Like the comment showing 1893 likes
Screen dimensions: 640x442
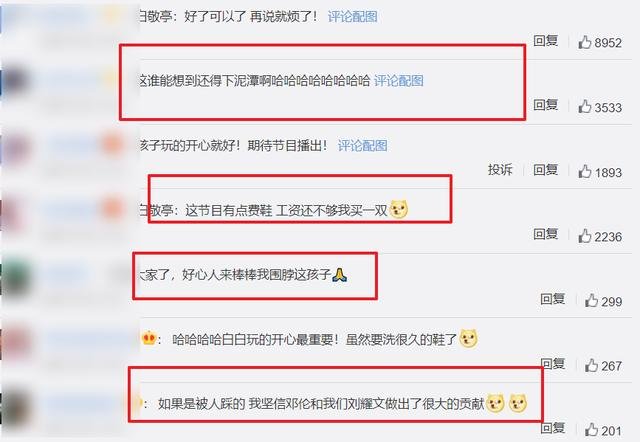[584, 171]
